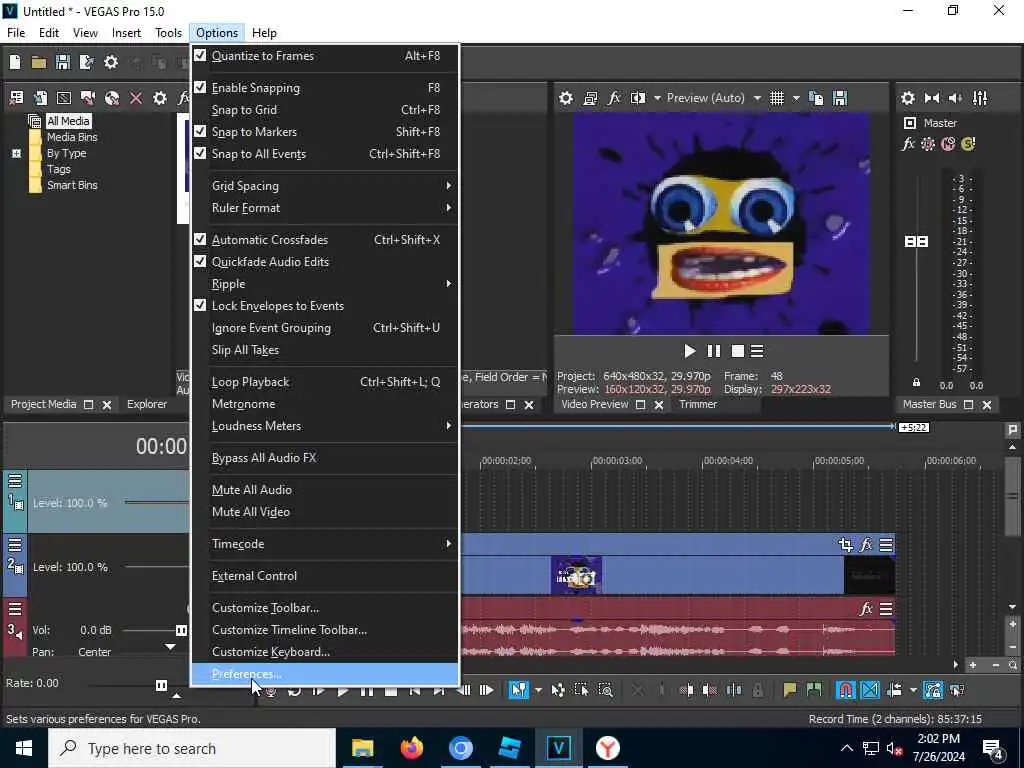Open Firefox from the taskbar
Screen dimensions: 1024x768
coord(411,748)
